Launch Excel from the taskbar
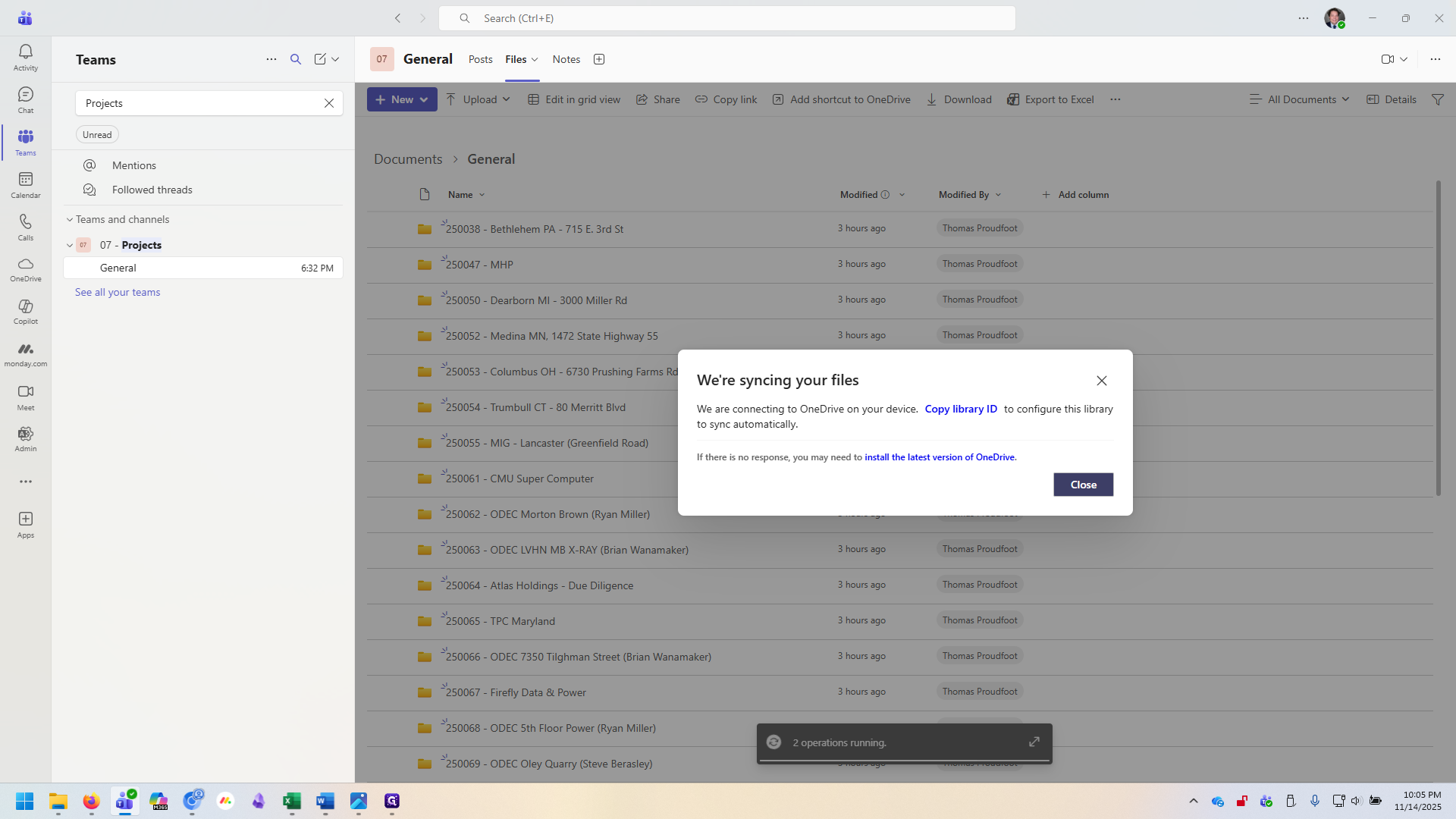This screenshot has width=1456, height=819. point(292,802)
